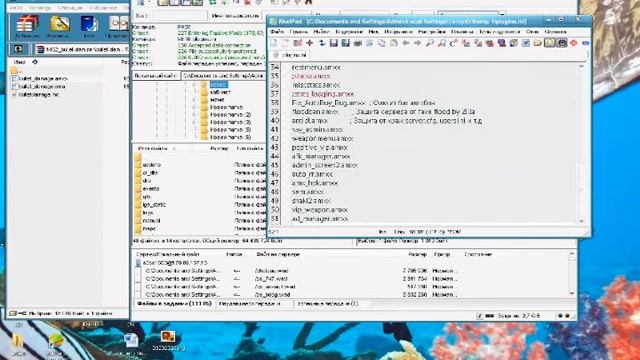The image size is (640, 360).
Task: Open the parent '..' folder in WinRAR
Action: [x=16, y=71]
